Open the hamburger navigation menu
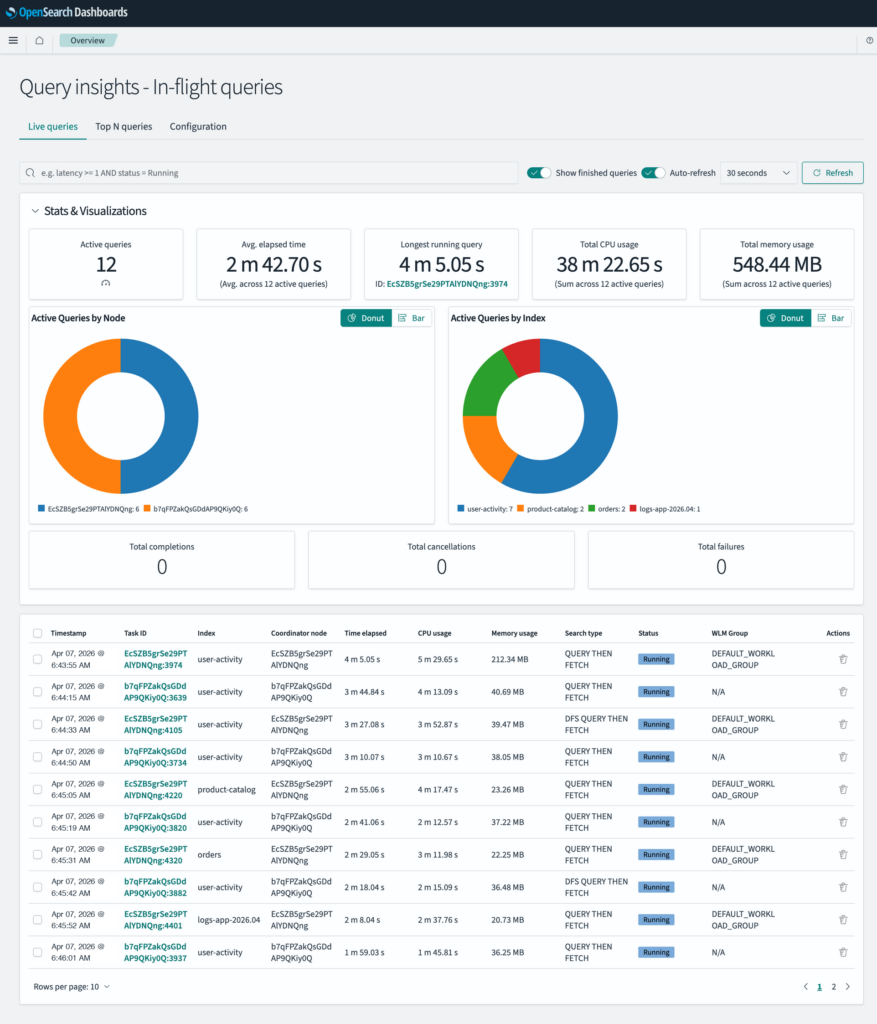This screenshot has height=1024, width=877. coord(13,40)
